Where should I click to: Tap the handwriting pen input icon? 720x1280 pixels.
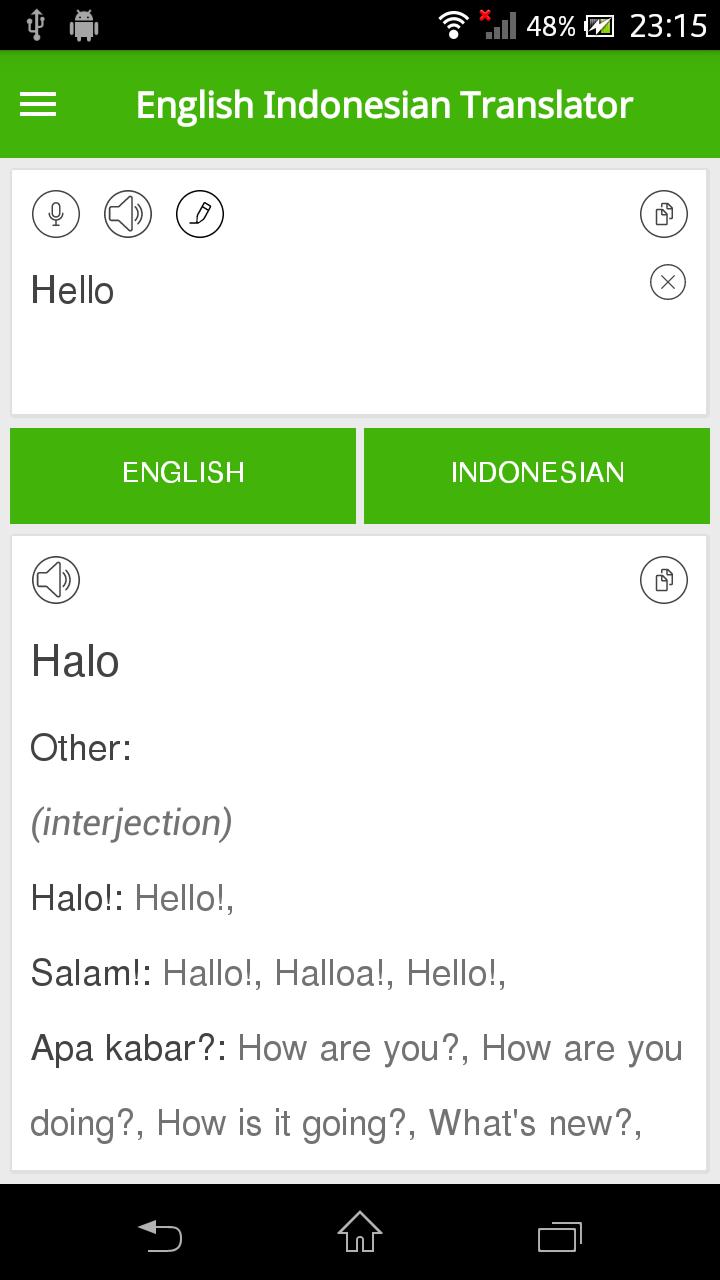pos(200,214)
